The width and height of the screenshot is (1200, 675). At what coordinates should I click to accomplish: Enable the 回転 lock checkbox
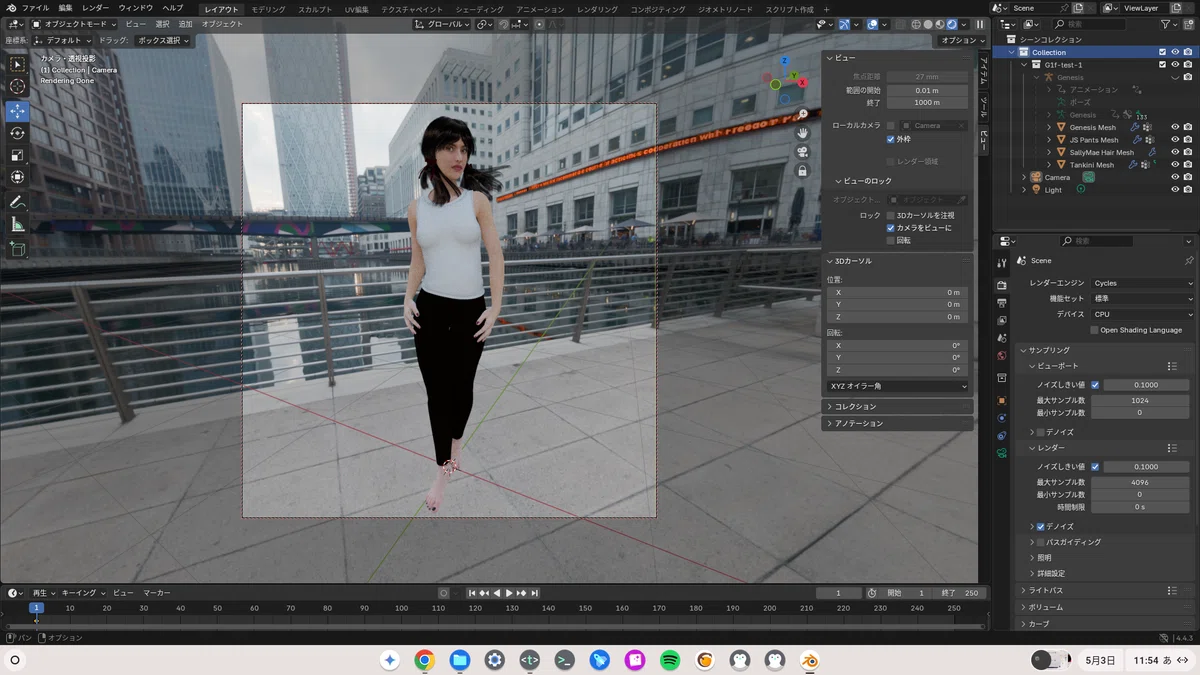[891, 241]
